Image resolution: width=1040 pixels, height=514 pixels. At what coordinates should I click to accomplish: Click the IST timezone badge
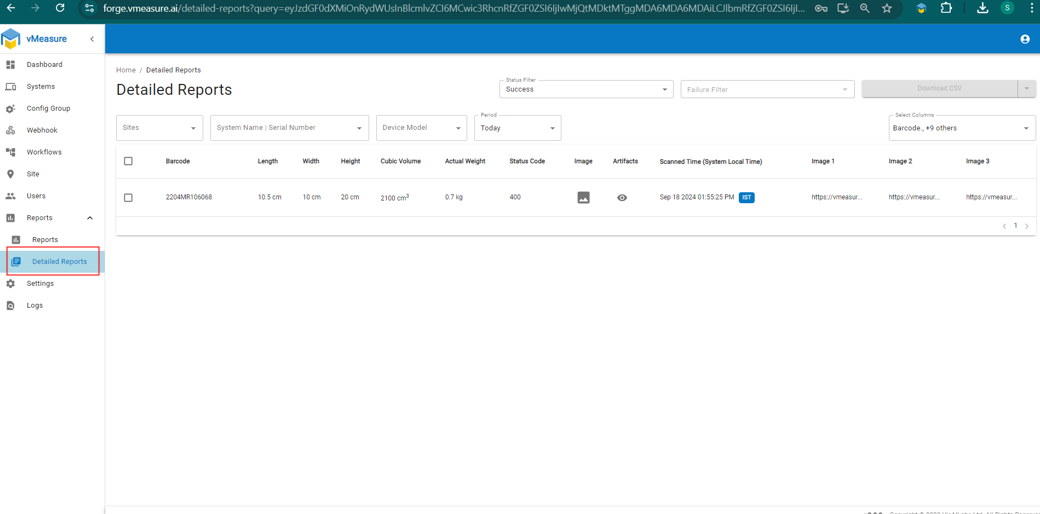(x=747, y=198)
